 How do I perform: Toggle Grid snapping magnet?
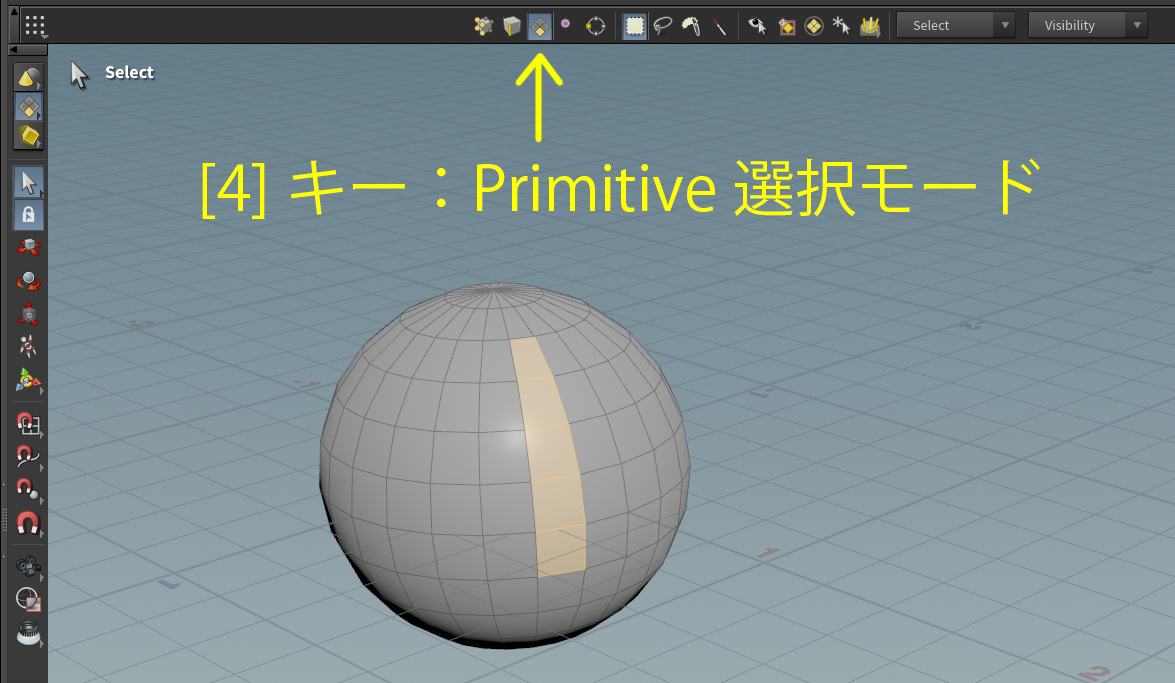(28, 424)
